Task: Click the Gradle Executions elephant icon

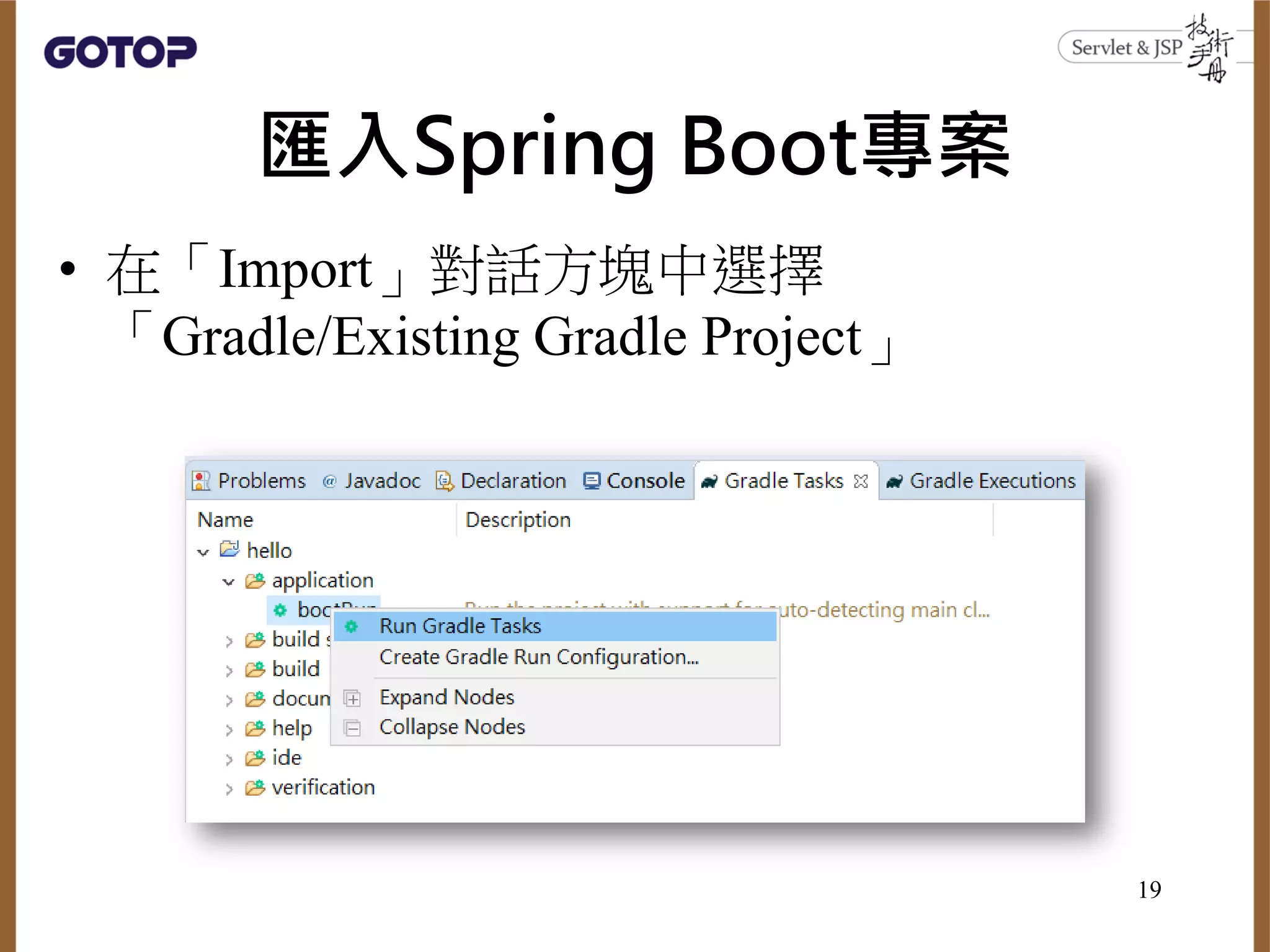Action: (x=894, y=482)
